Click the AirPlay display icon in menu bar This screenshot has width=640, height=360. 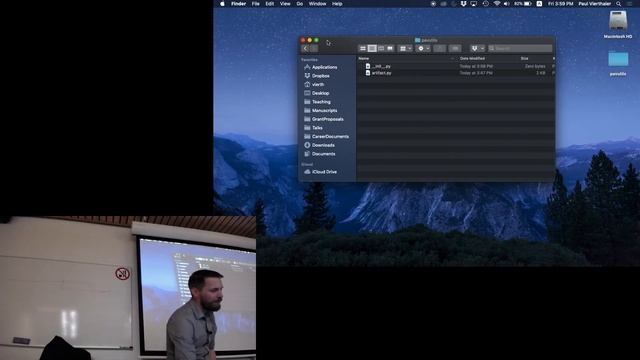point(473,4)
